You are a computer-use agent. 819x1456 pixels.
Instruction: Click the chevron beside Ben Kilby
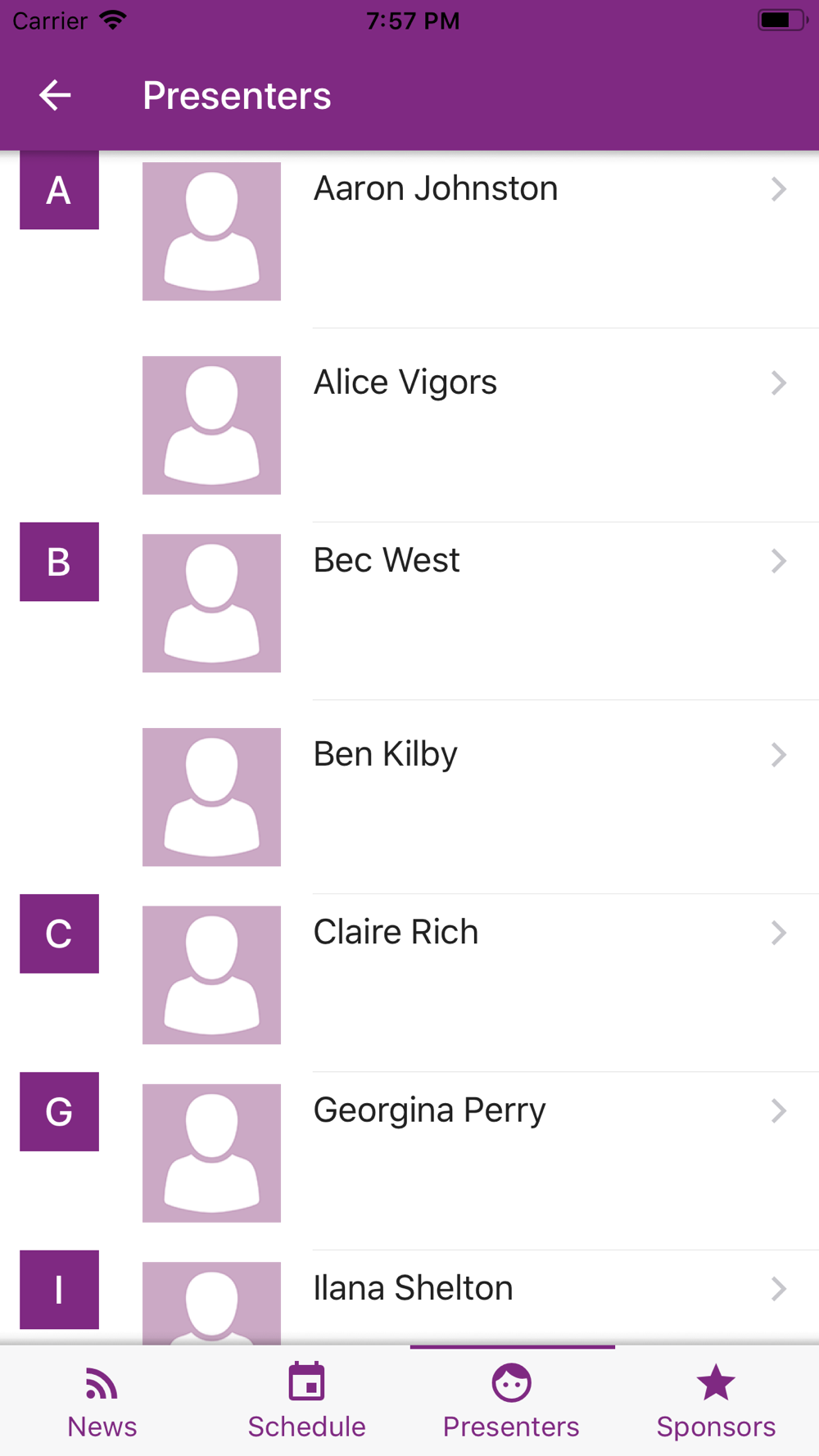(778, 755)
